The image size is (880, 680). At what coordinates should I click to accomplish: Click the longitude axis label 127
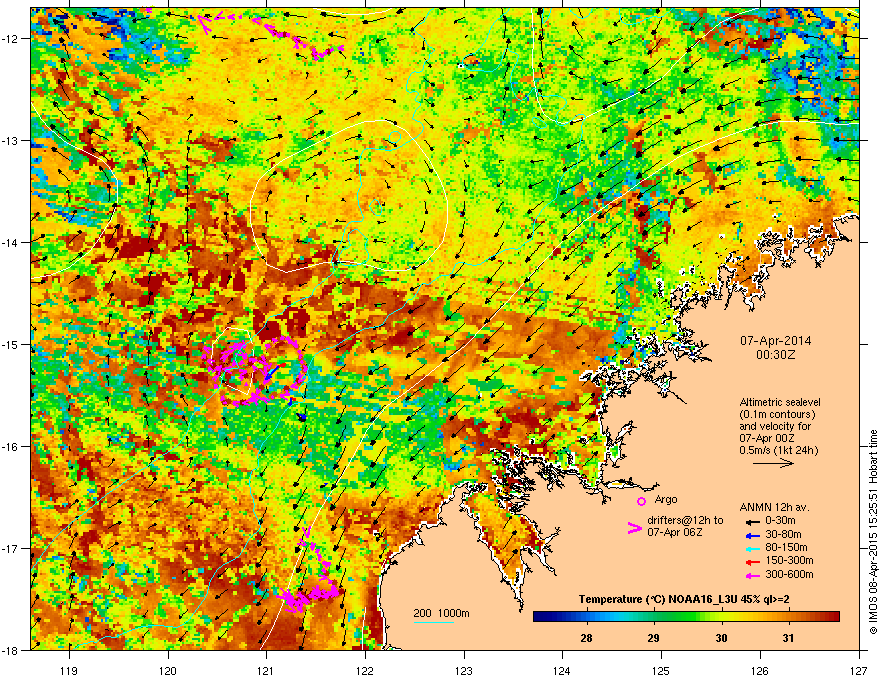click(x=859, y=670)
